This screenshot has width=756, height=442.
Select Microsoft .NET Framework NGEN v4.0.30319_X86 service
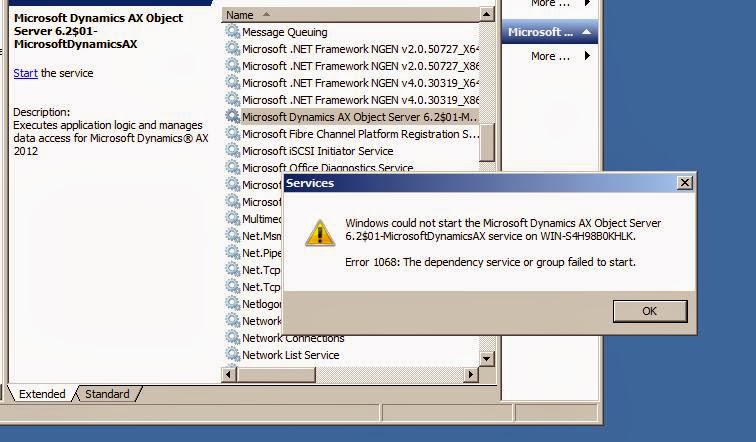[360, 100]
